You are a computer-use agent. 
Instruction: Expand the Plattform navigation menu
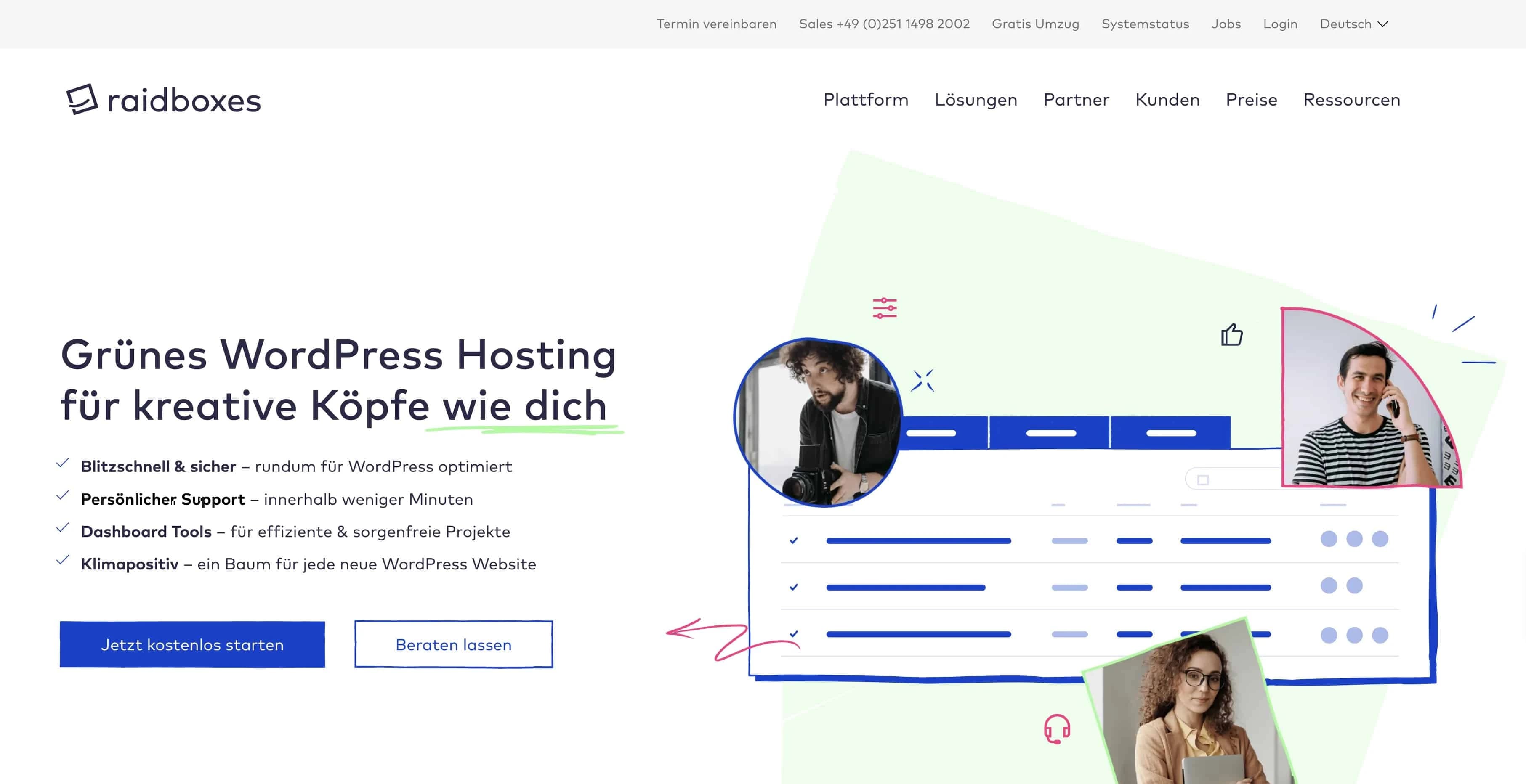(866, 100)
